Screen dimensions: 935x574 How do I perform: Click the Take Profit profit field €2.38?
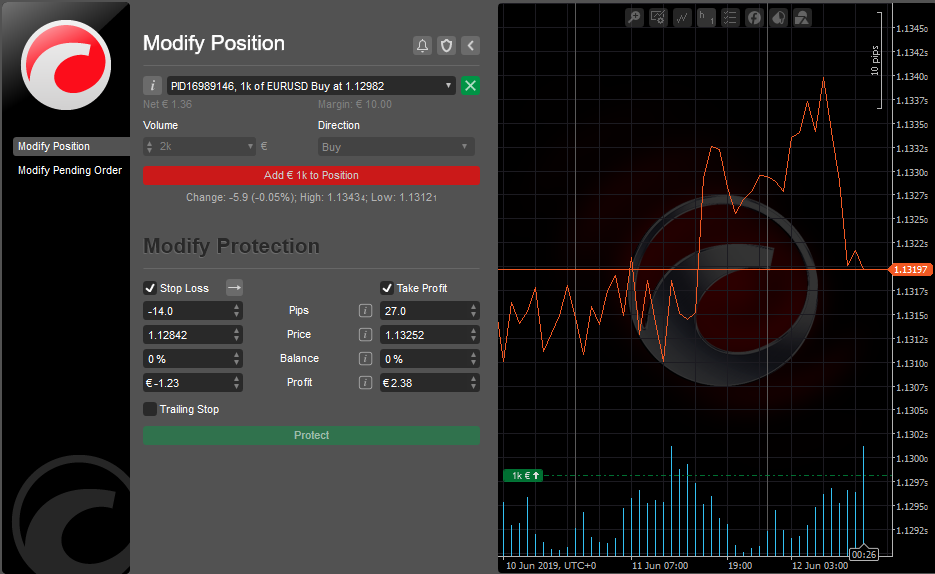click(x=430, y=382)
